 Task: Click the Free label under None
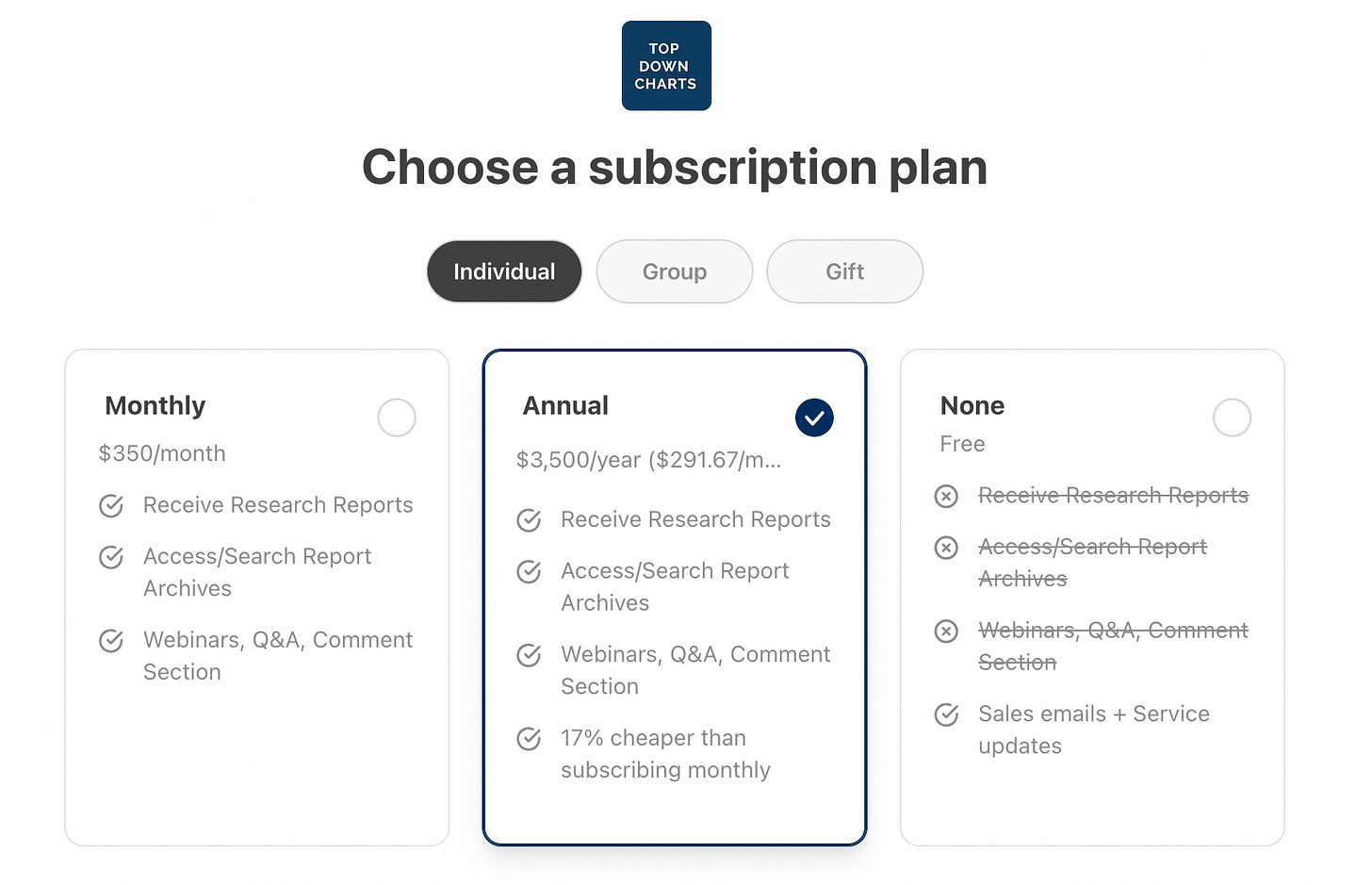pyautogui.click(x=962, y=444)
